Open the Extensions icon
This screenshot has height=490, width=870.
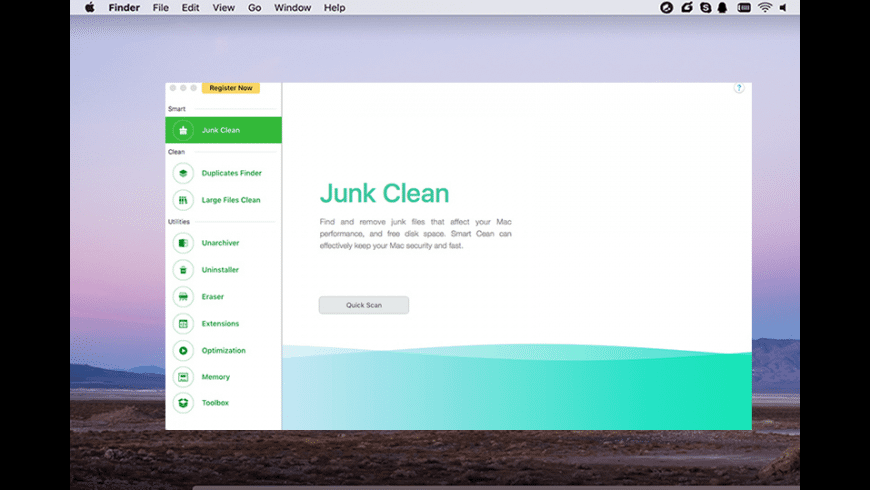(183, 324)
